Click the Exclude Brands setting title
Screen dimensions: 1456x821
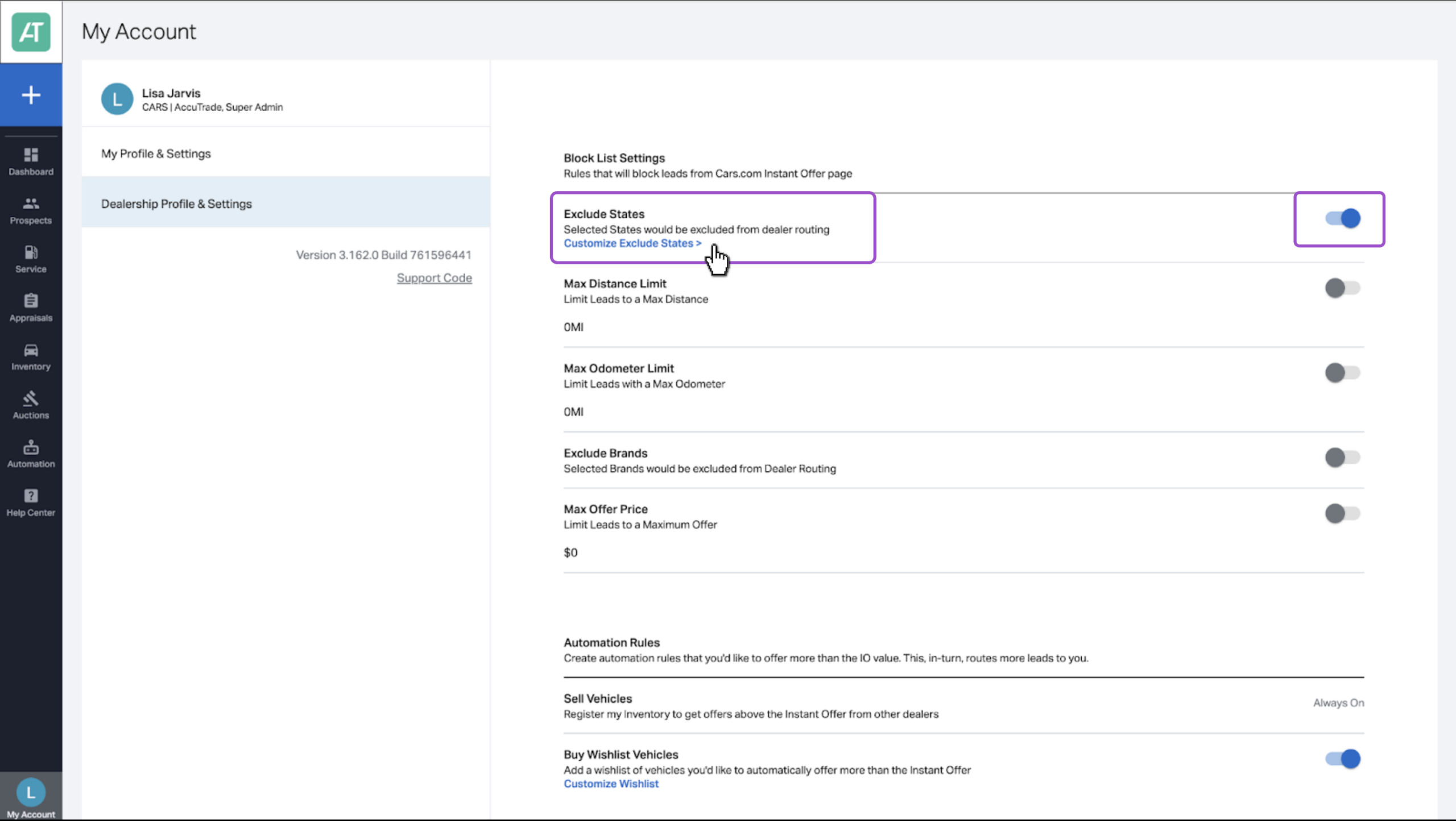(x=605, y=453)
